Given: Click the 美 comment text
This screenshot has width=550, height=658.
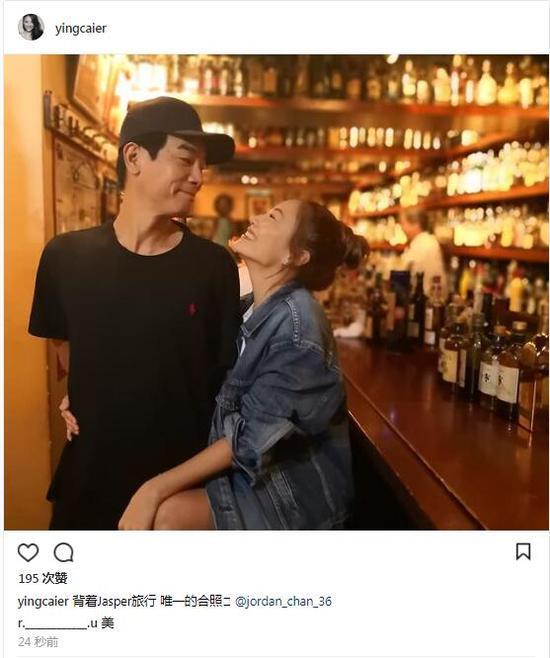Looking at the screenshot, I should [x=107, y=623].
